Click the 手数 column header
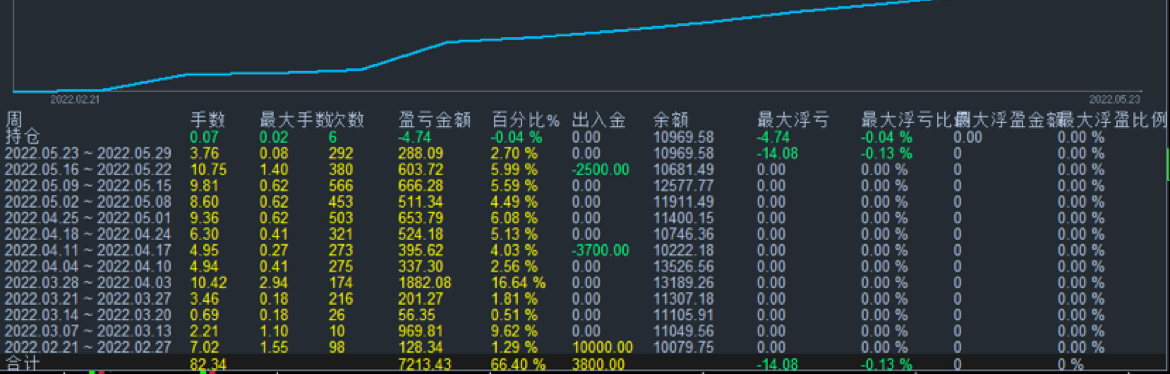This screenshot has height=374, width=1170. [208, 119]
